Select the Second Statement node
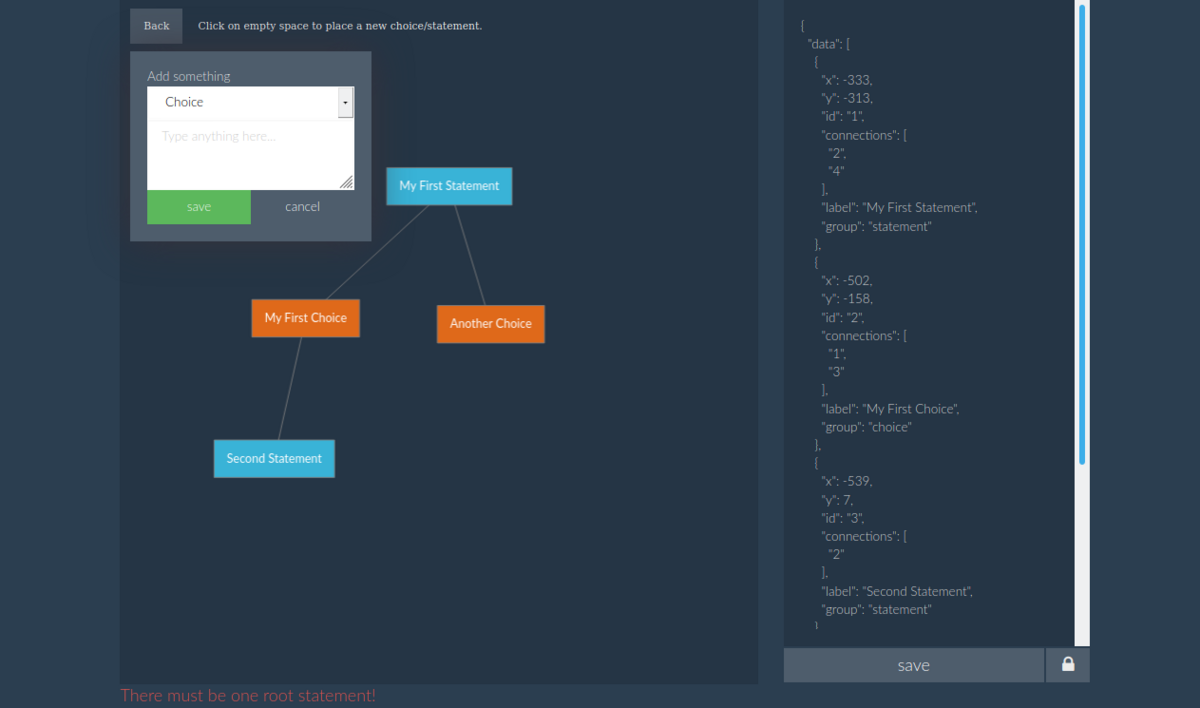The image size is (1200, 708). [274, 458]
